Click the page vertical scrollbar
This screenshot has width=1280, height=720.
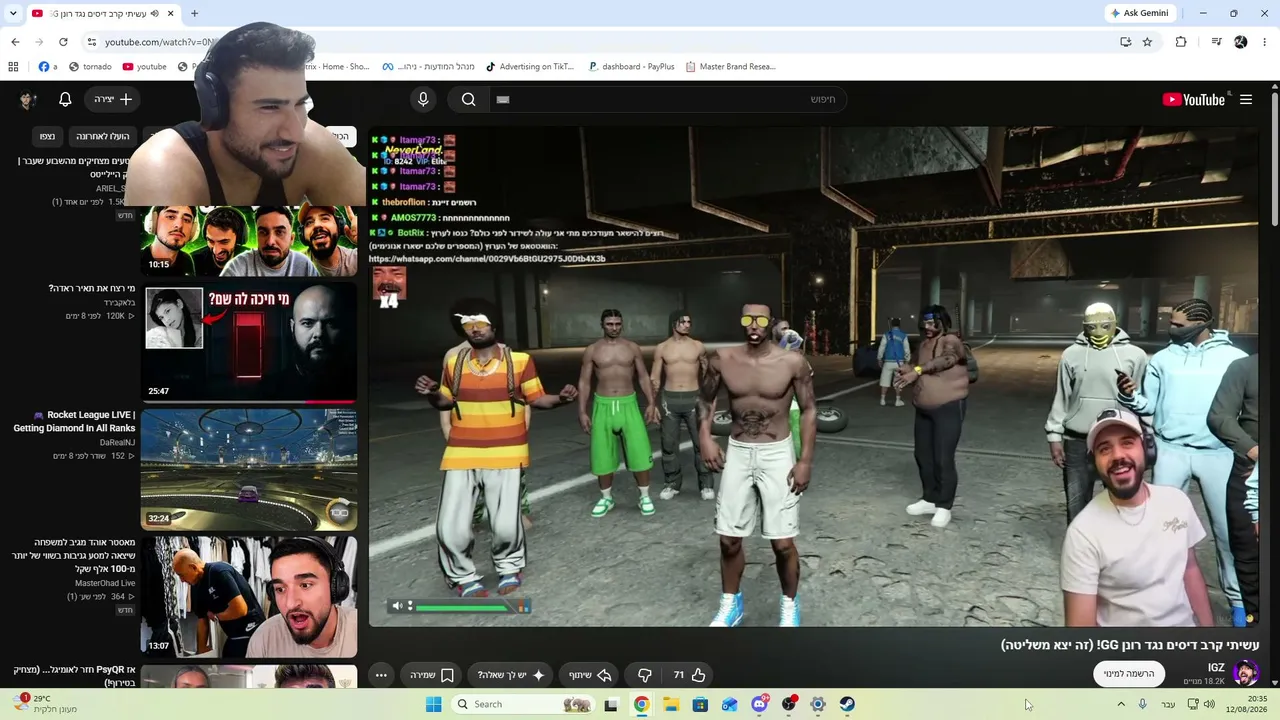(1274, 160)
